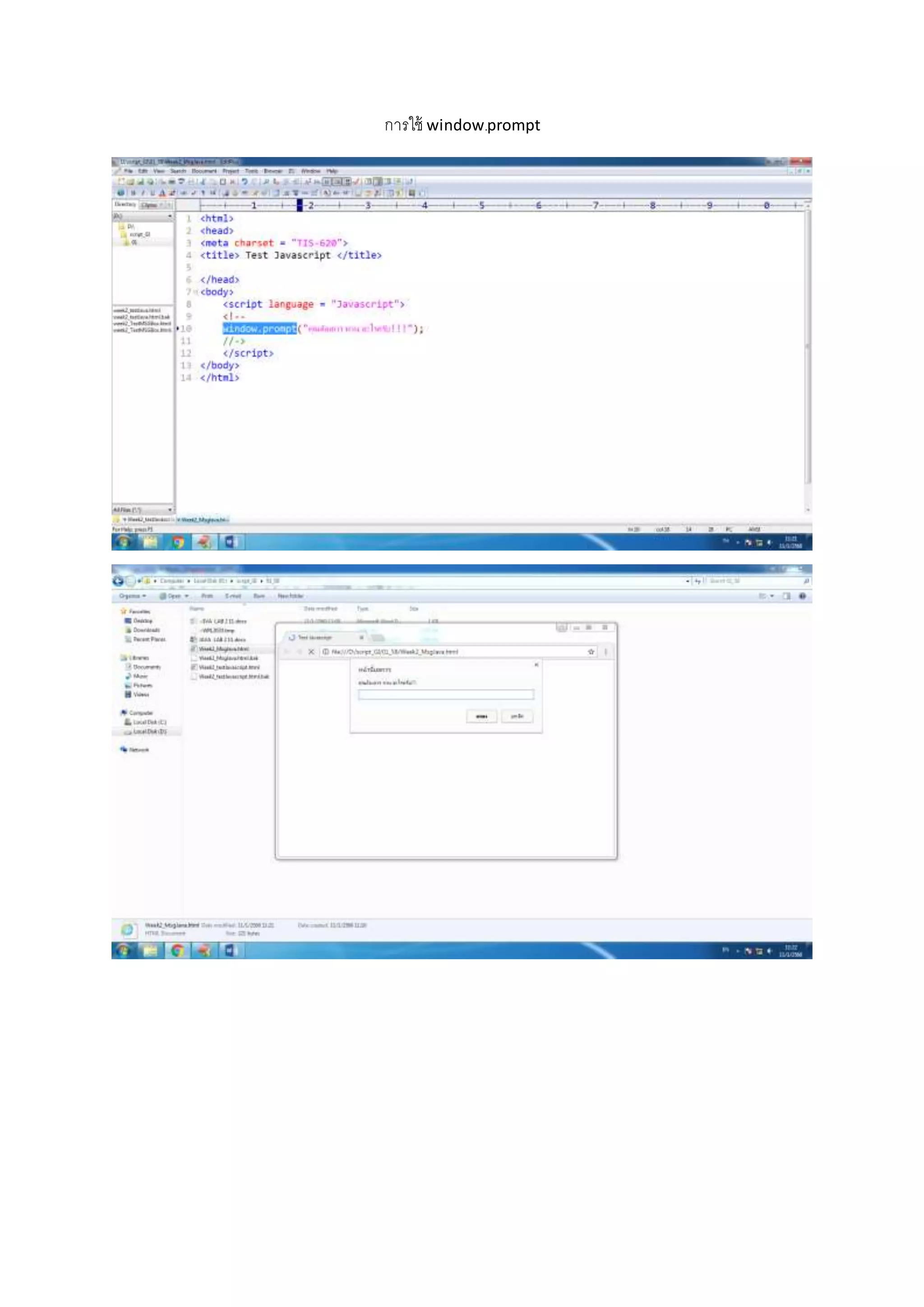
Task: Switch to the Cliptext tab in EditPlus sidebar
Action: point(150,205)
